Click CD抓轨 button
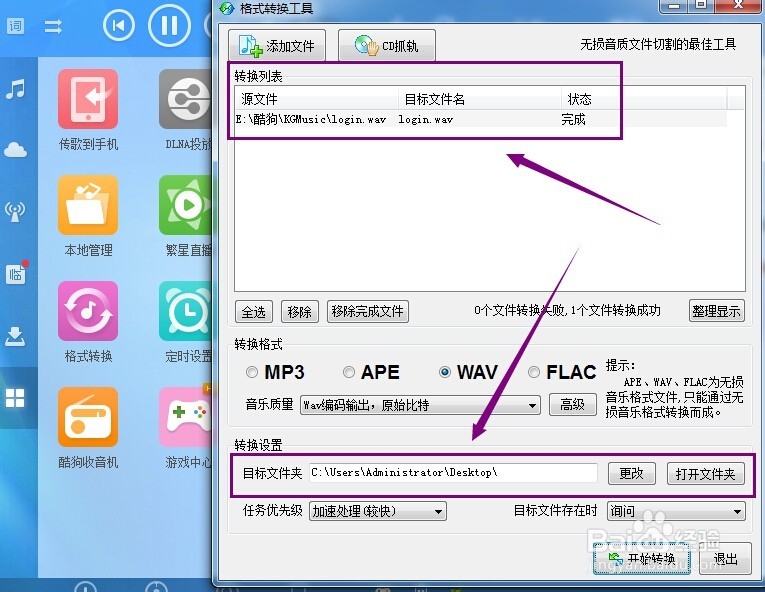 [386, 45]
